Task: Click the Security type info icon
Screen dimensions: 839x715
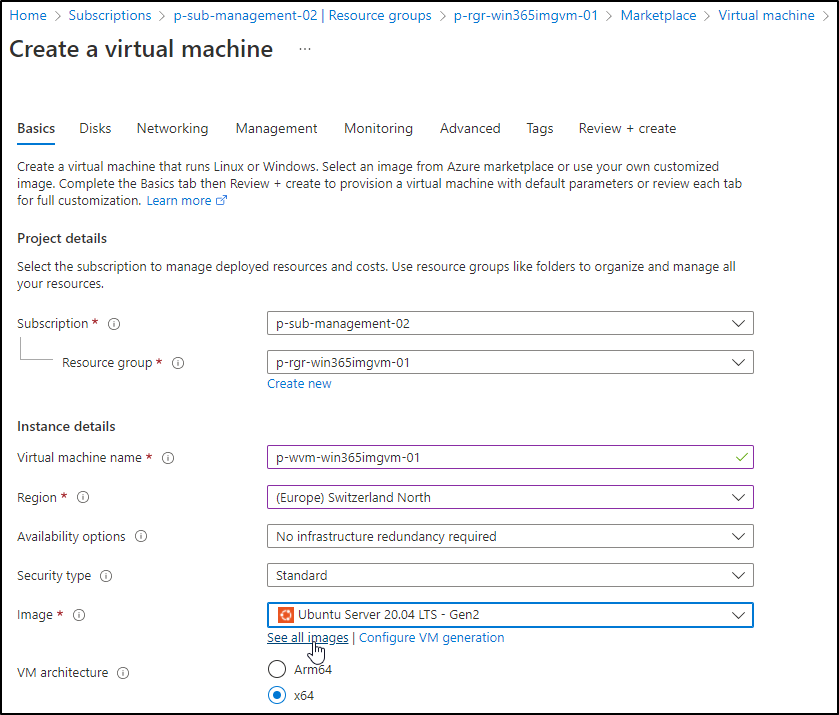Action: click(x=106, y=576)
